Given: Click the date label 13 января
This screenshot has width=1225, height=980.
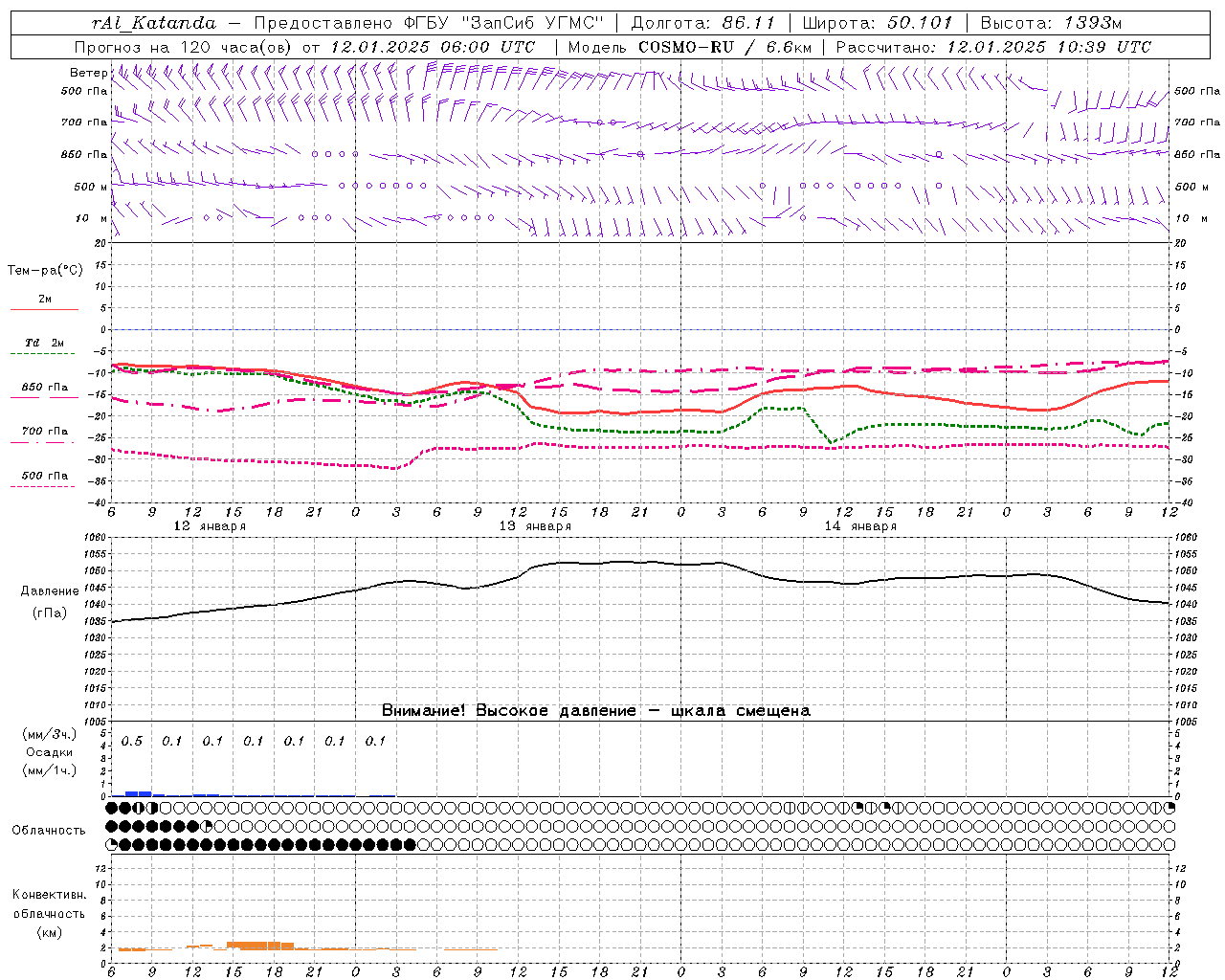Looking at the screenshot, I should tap(535, 526).
